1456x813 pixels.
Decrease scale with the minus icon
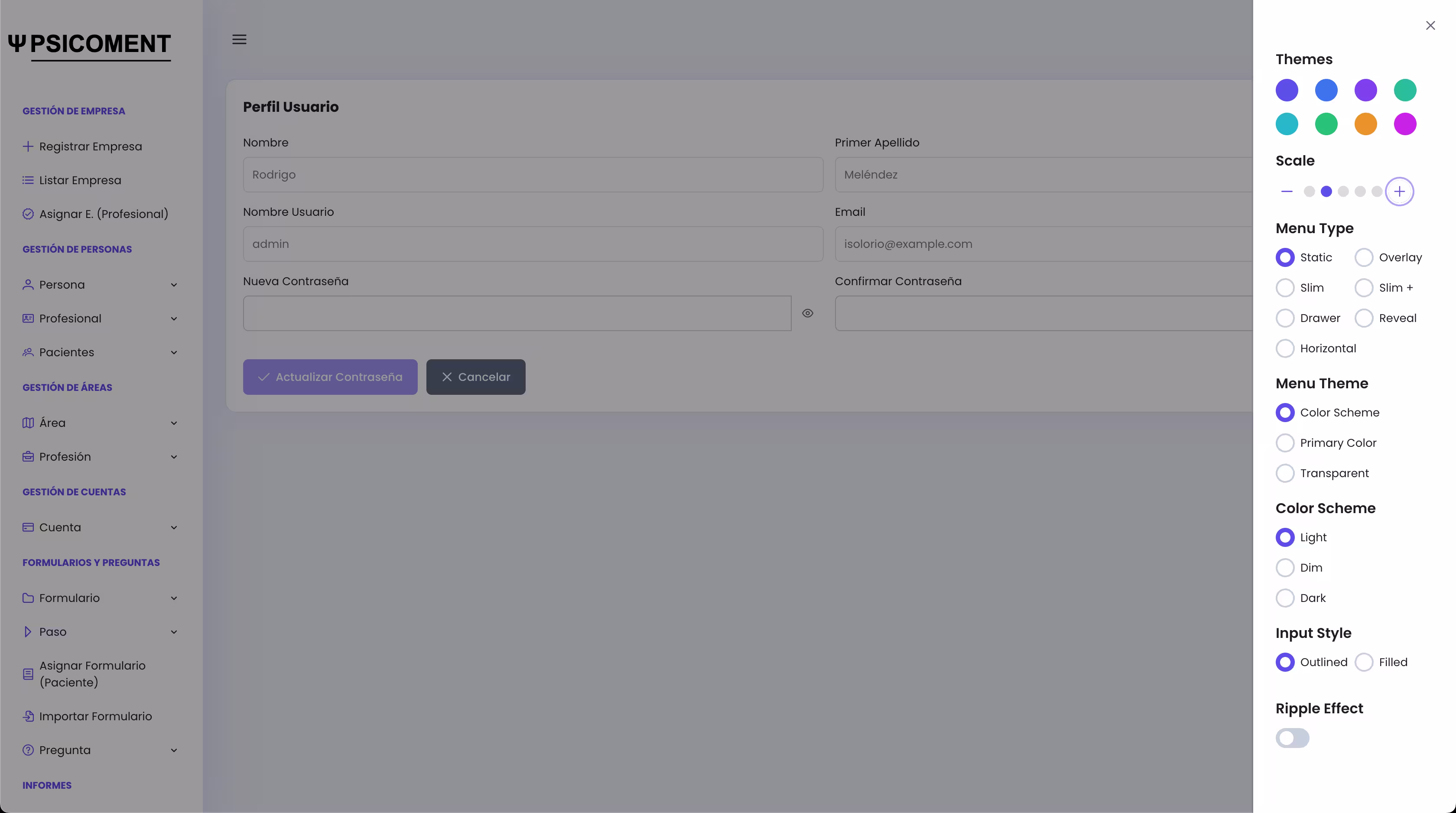pyautogui.click(x=1287, y=192)
